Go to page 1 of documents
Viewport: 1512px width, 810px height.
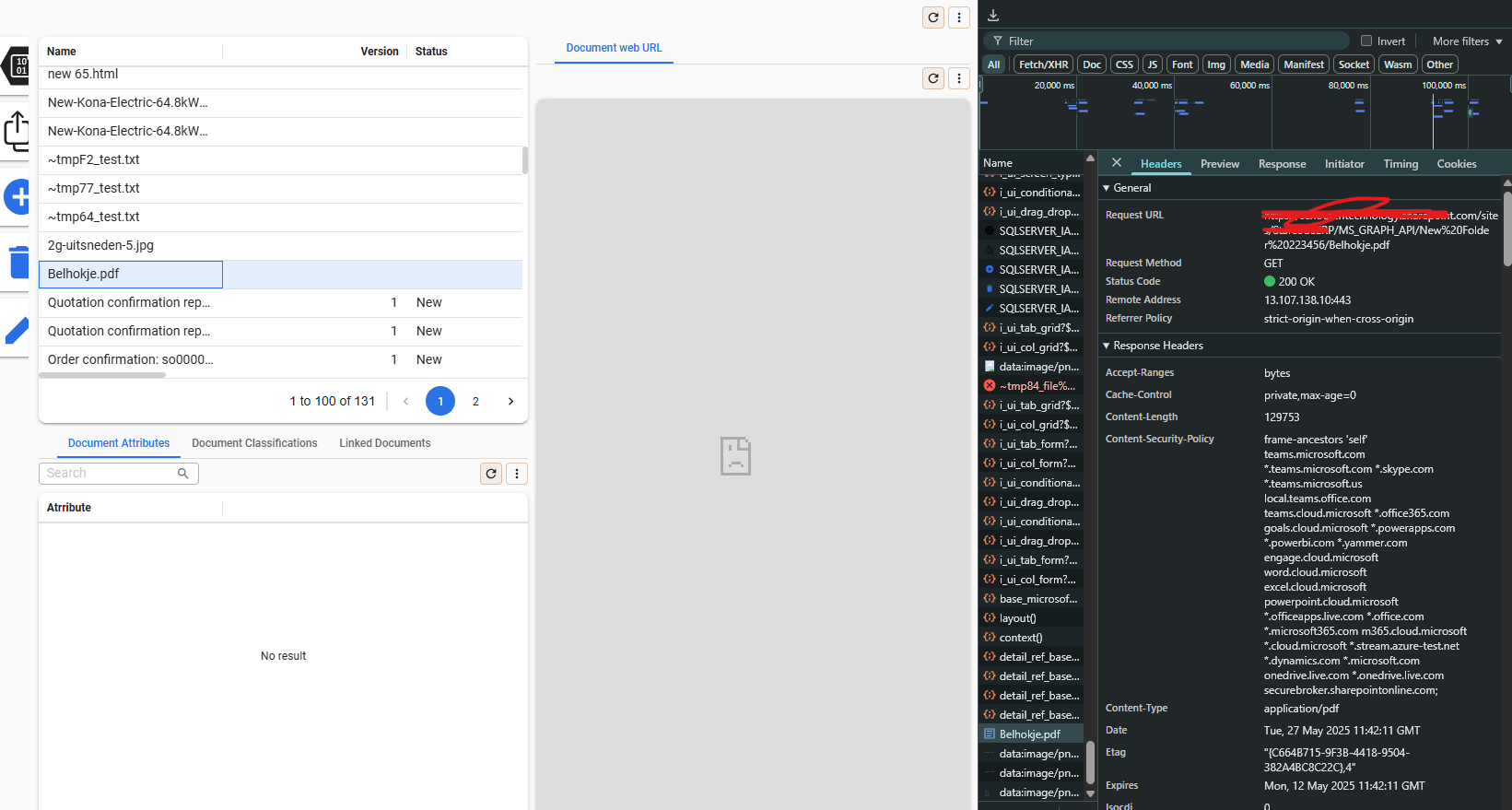pos(440,402)
